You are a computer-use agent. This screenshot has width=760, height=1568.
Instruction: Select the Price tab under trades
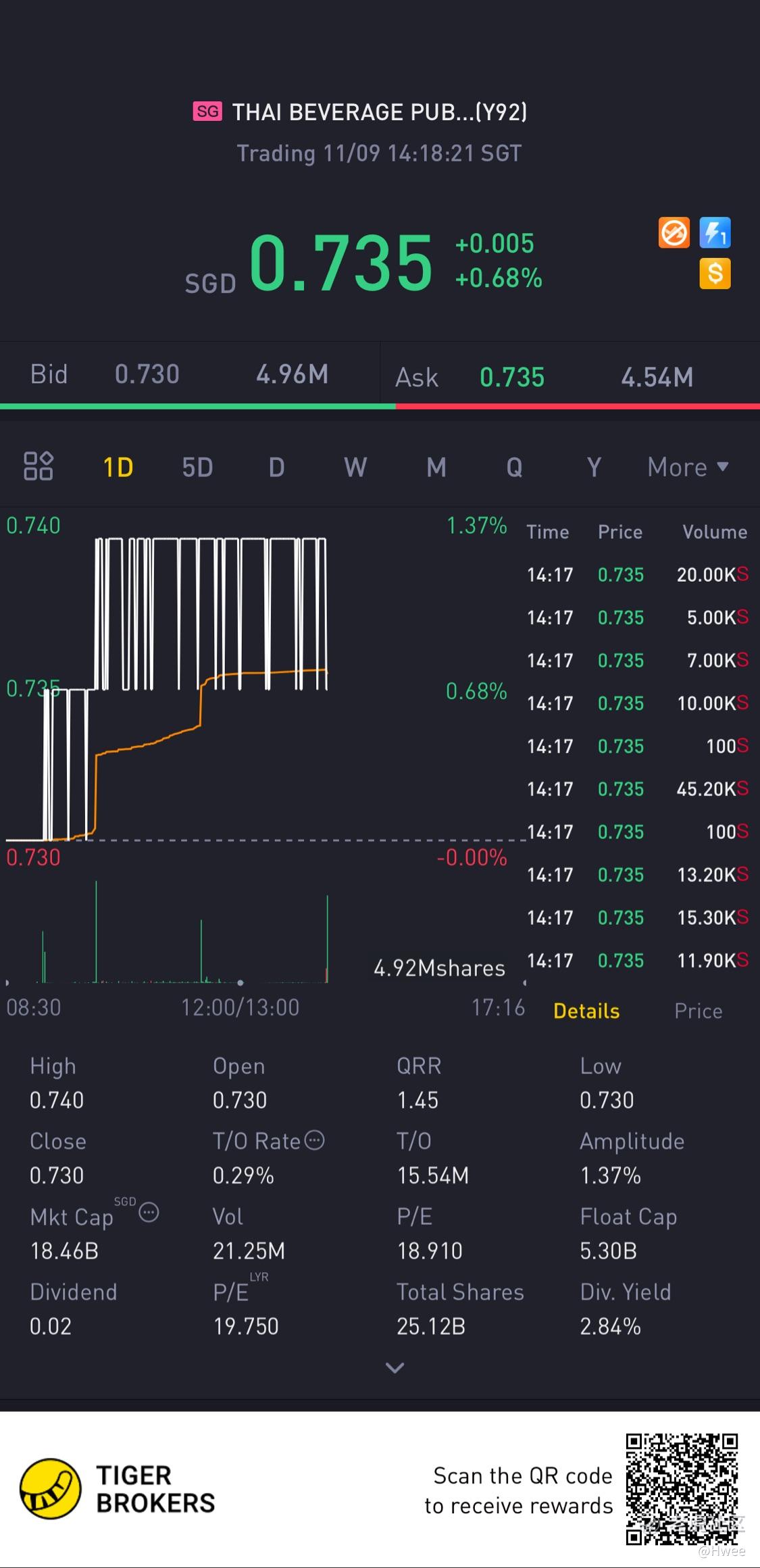[699, 1011]
